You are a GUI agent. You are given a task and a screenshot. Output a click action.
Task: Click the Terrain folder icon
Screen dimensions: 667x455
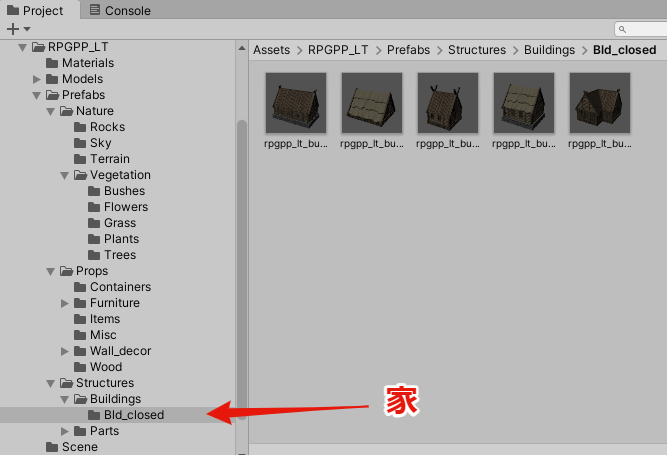pos(80,159)
